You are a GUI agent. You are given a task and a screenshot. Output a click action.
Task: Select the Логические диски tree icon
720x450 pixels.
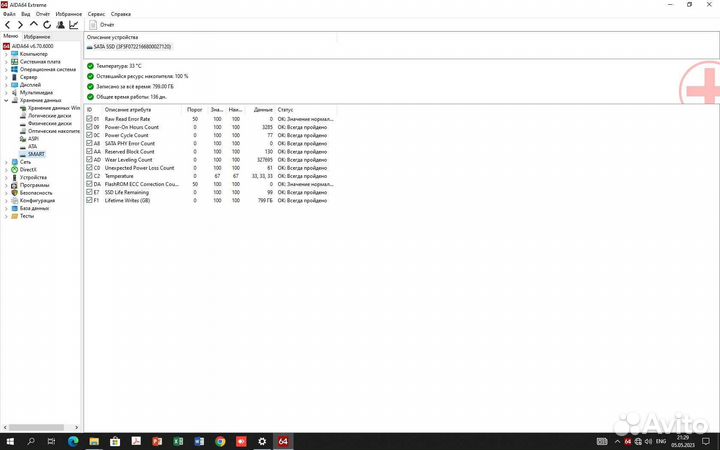pos(23,116)
